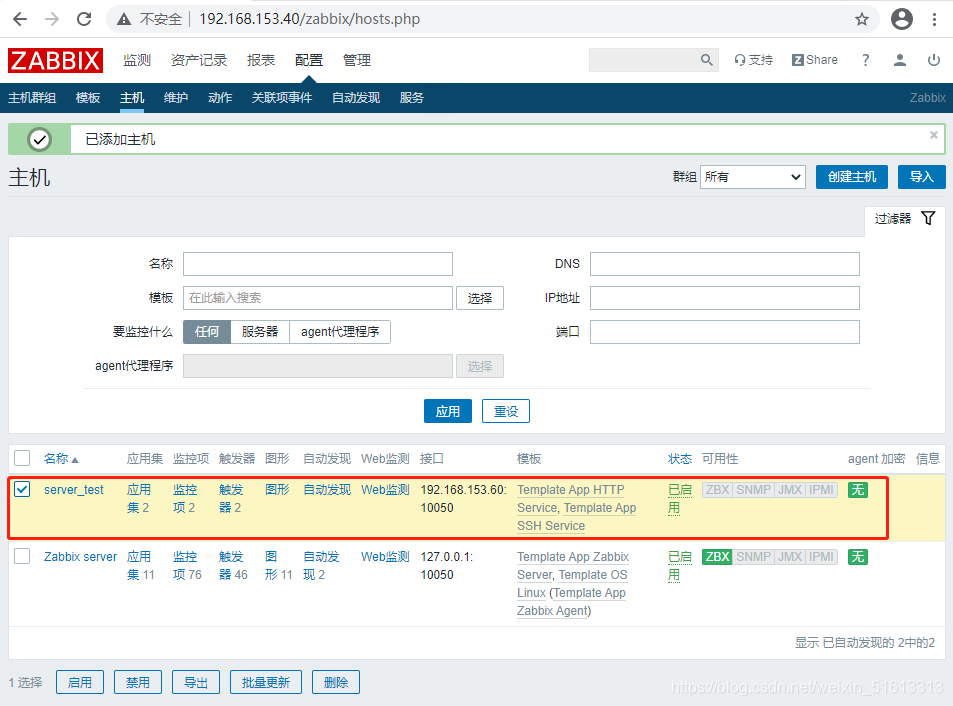The height and width of the screenshot is (706, 953).
Task: Click 选择 button next to 模板 field
Action: click(x=480, y=298)
